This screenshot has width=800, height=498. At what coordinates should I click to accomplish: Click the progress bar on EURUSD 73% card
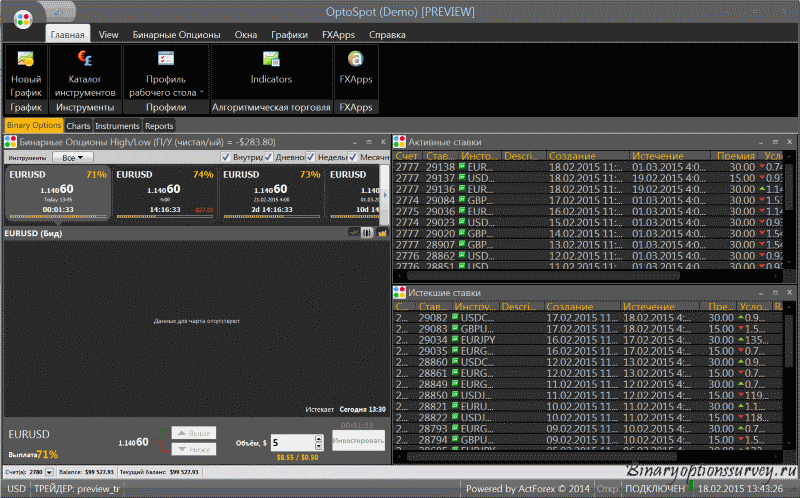click(271, 216)
